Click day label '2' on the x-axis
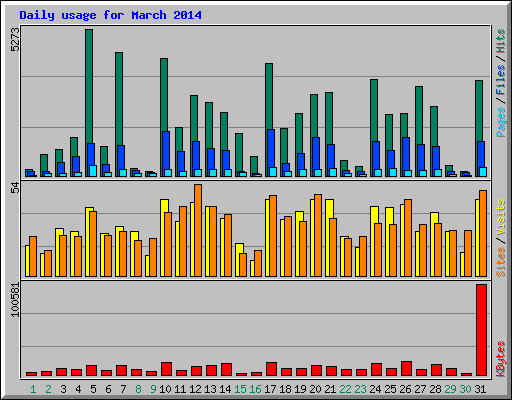 (48, 389)
